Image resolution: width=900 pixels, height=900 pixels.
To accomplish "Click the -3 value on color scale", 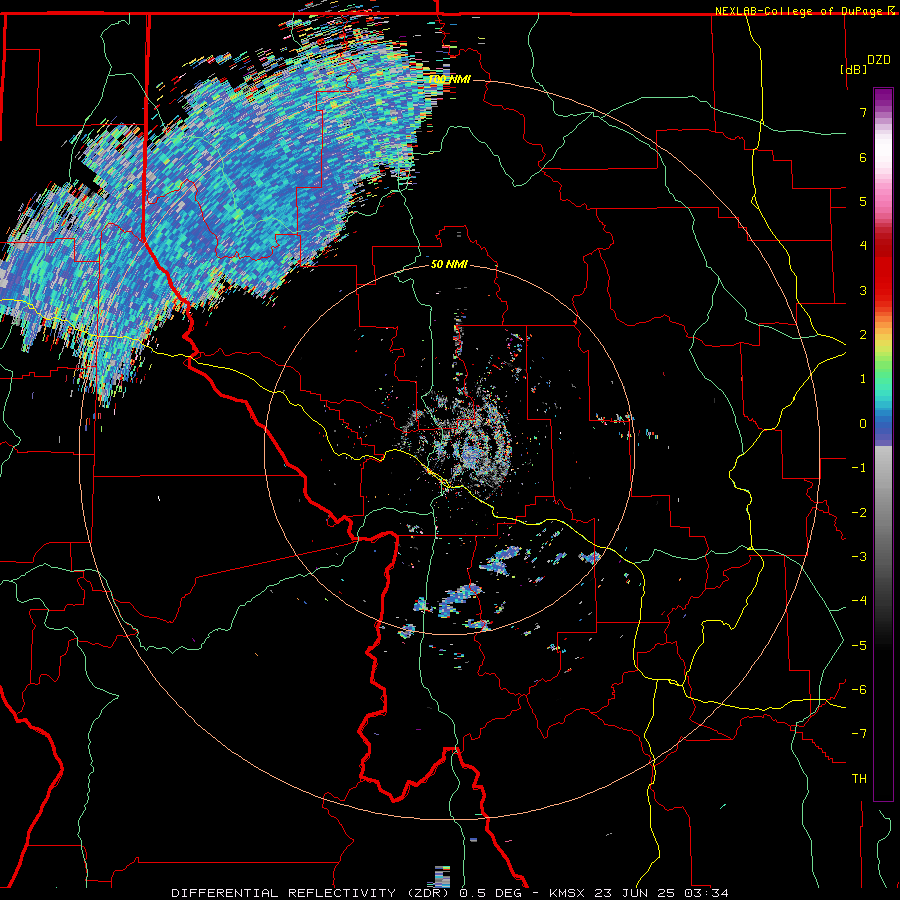I will [859, 557].
